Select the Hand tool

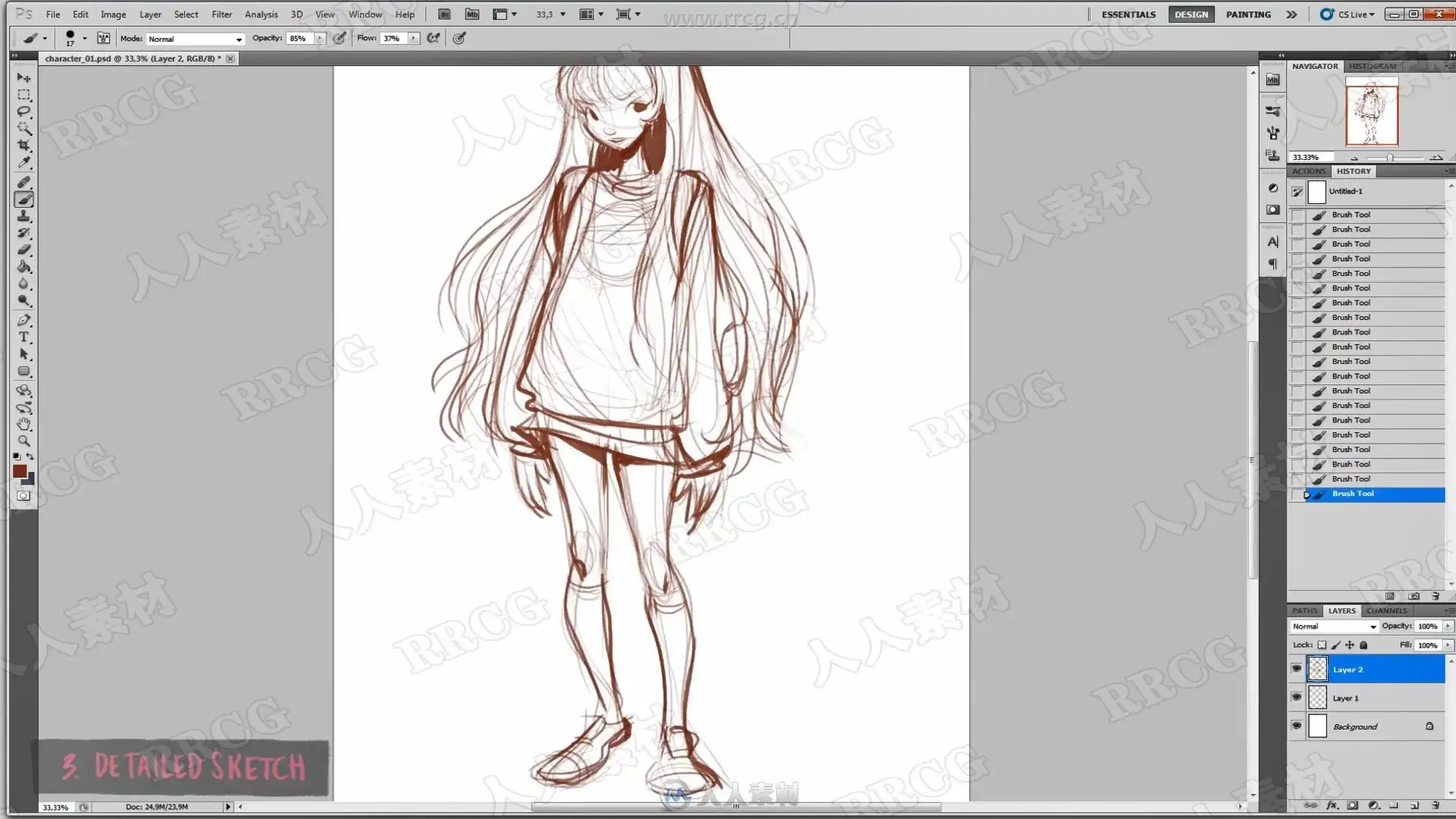click(24, 424)
